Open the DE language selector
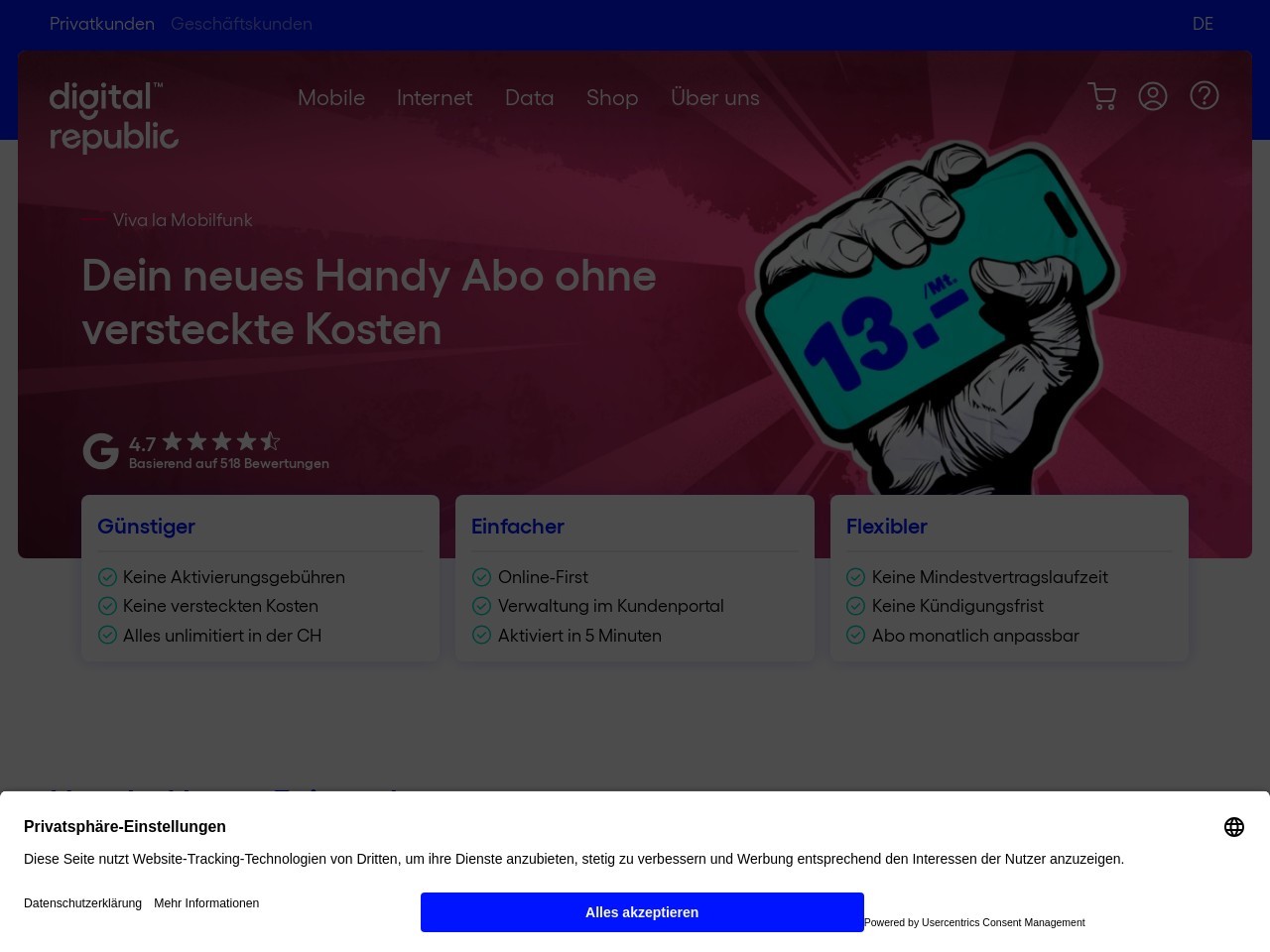Image resolution: width=1270 pixels, height=952 pixels. coord(1203,24)
